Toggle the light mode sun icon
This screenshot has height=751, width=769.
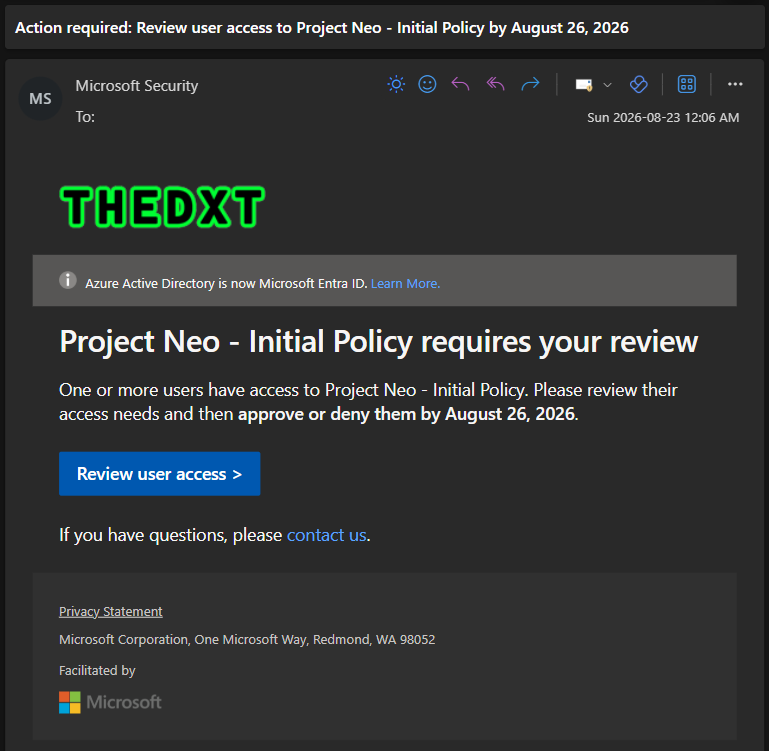396,84
